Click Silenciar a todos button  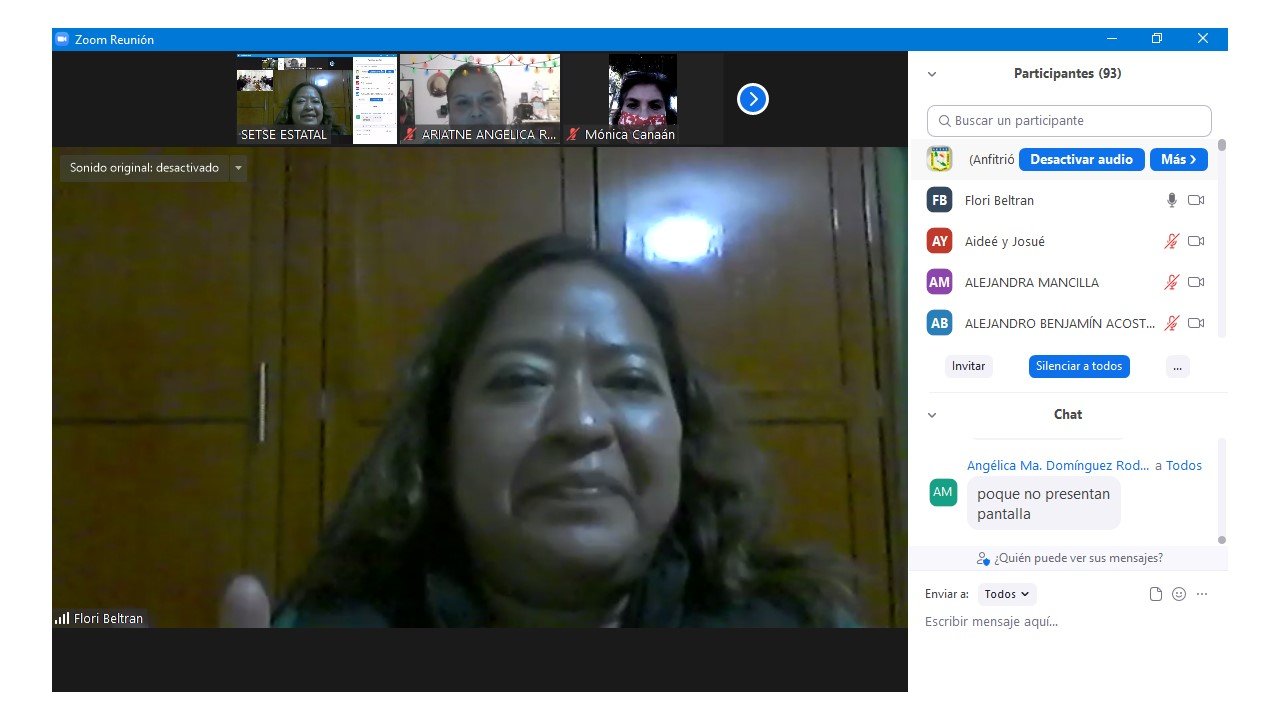[x=1079, y=366]
